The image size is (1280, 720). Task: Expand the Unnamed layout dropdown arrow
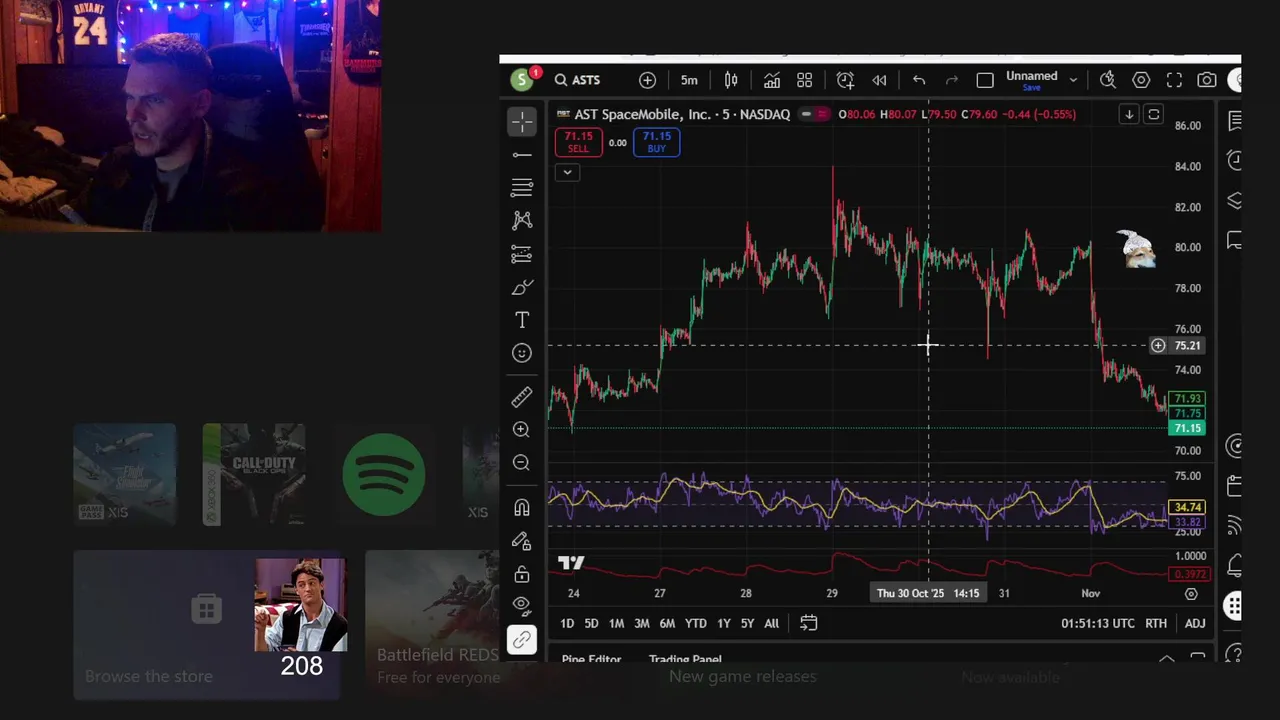point(1073,80)
